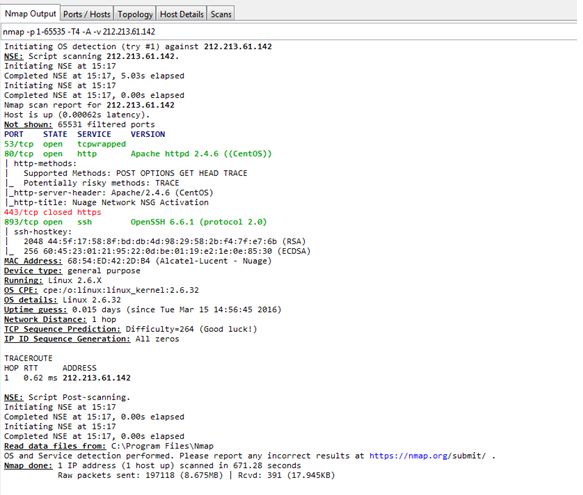Click the TCP Sequence Prediction line
Screen dimensions: 583x495
click(x=131, y=329)
